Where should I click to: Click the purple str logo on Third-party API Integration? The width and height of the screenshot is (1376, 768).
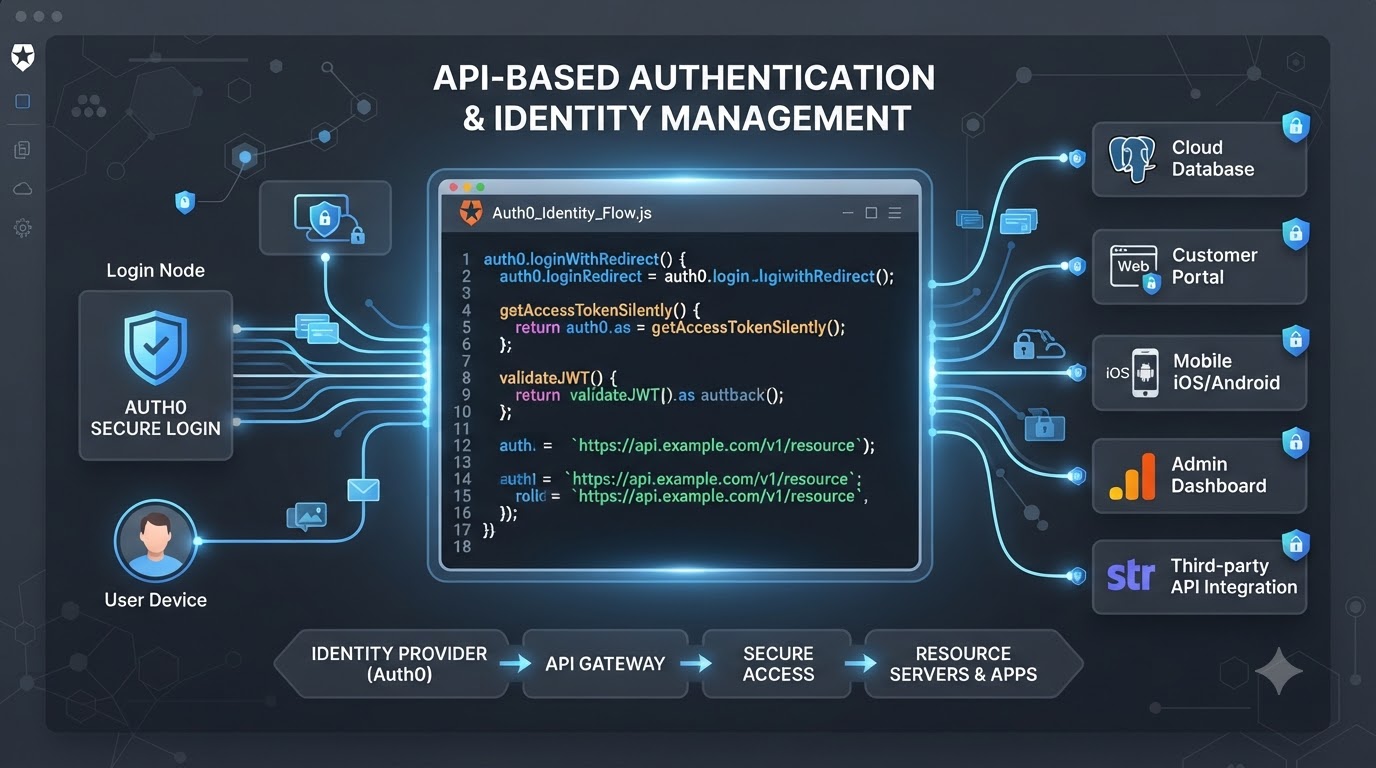pos(1131,577)
